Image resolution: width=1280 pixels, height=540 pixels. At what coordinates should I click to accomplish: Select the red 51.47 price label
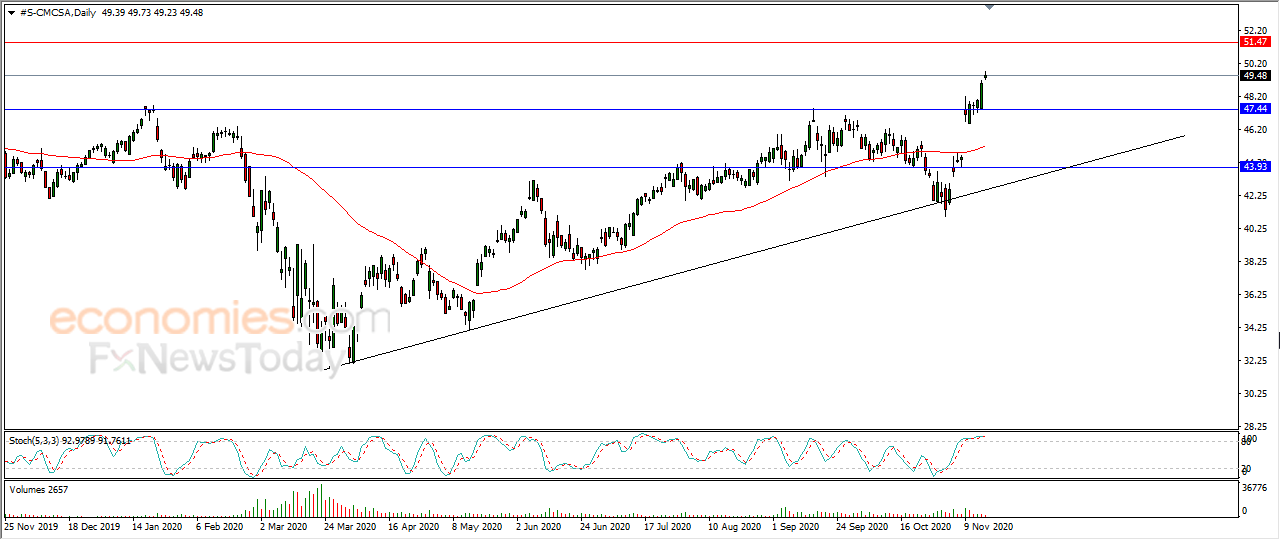[x=1254, y=42]
